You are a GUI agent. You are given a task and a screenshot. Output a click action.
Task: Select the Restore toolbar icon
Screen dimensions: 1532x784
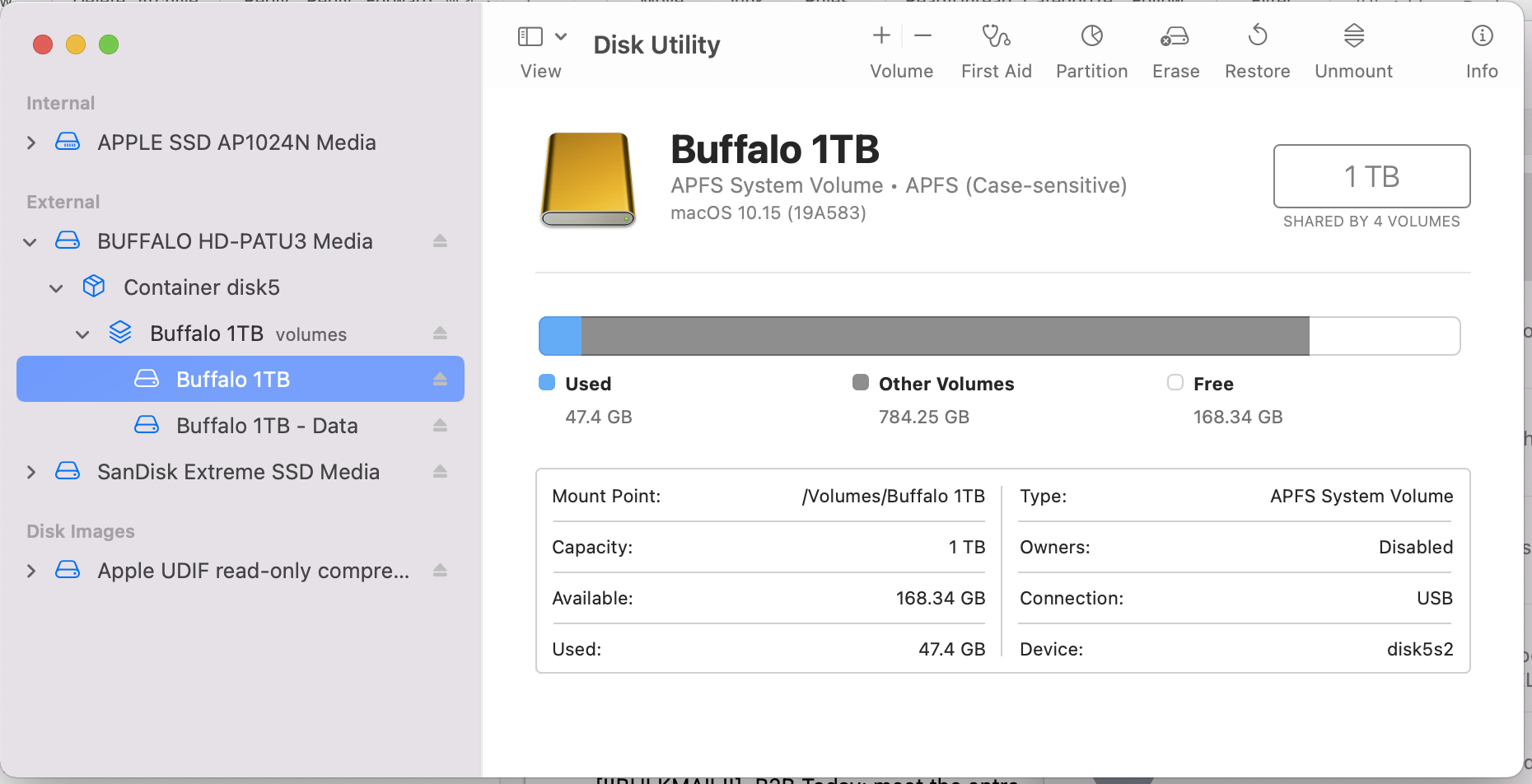coord(1257,36)
